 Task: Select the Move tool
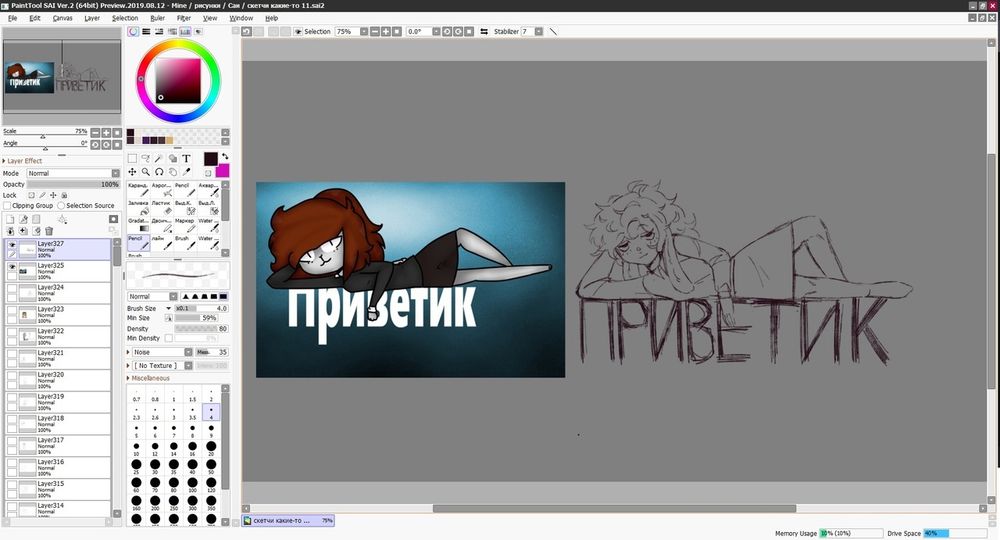point(132,171)
